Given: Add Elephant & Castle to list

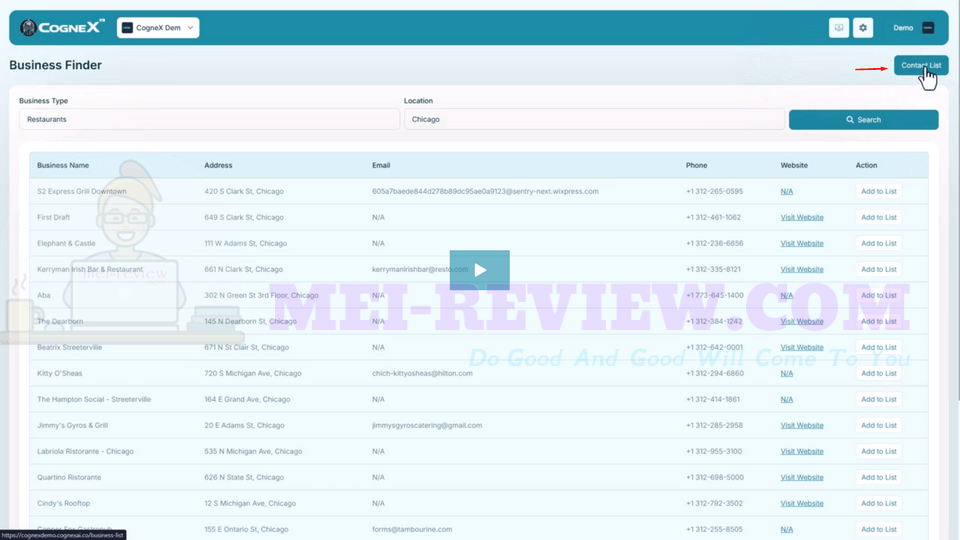Looking at the screenshot, I should tap(879, 244).
